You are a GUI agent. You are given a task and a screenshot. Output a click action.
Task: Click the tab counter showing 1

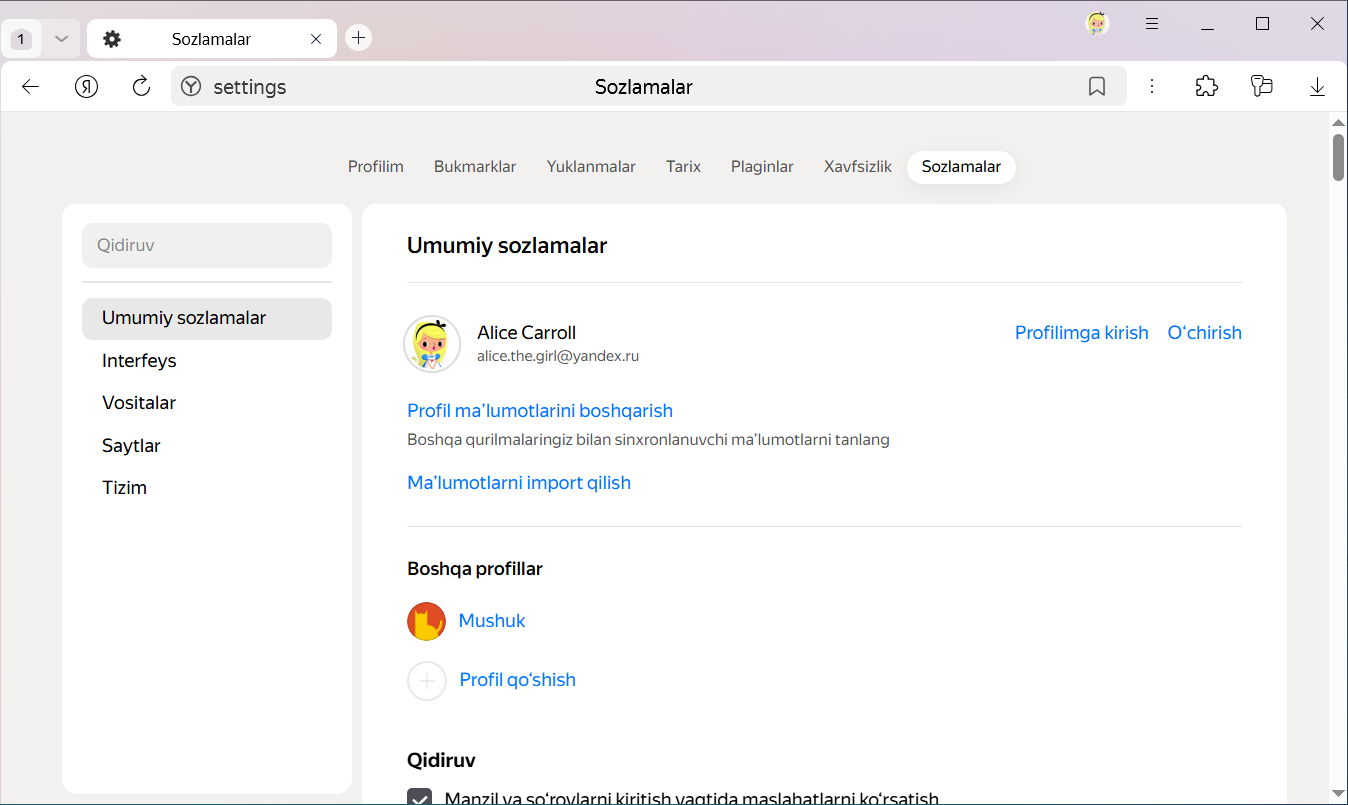point(22,39)
